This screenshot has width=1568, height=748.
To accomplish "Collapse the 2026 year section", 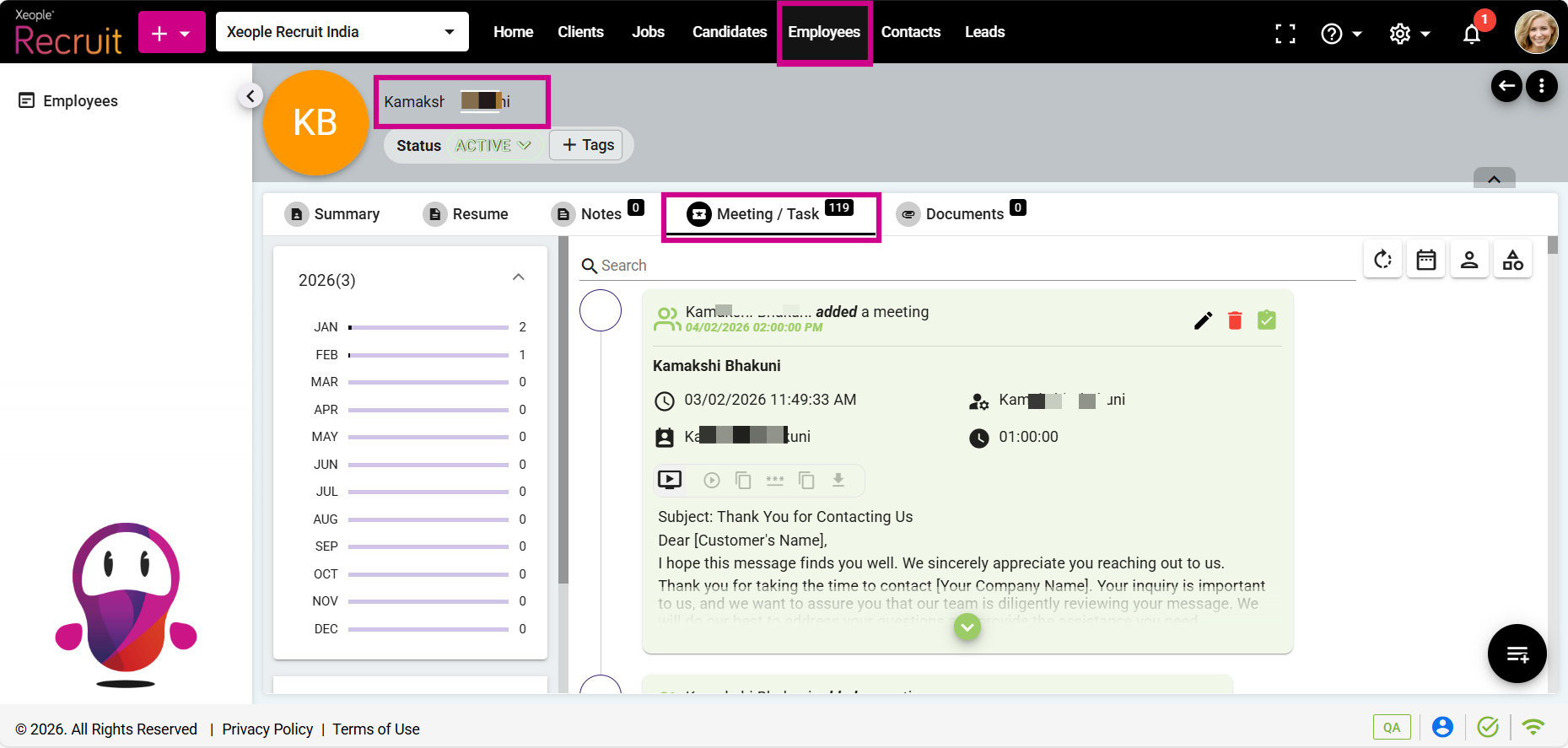I will pos(518,278).
